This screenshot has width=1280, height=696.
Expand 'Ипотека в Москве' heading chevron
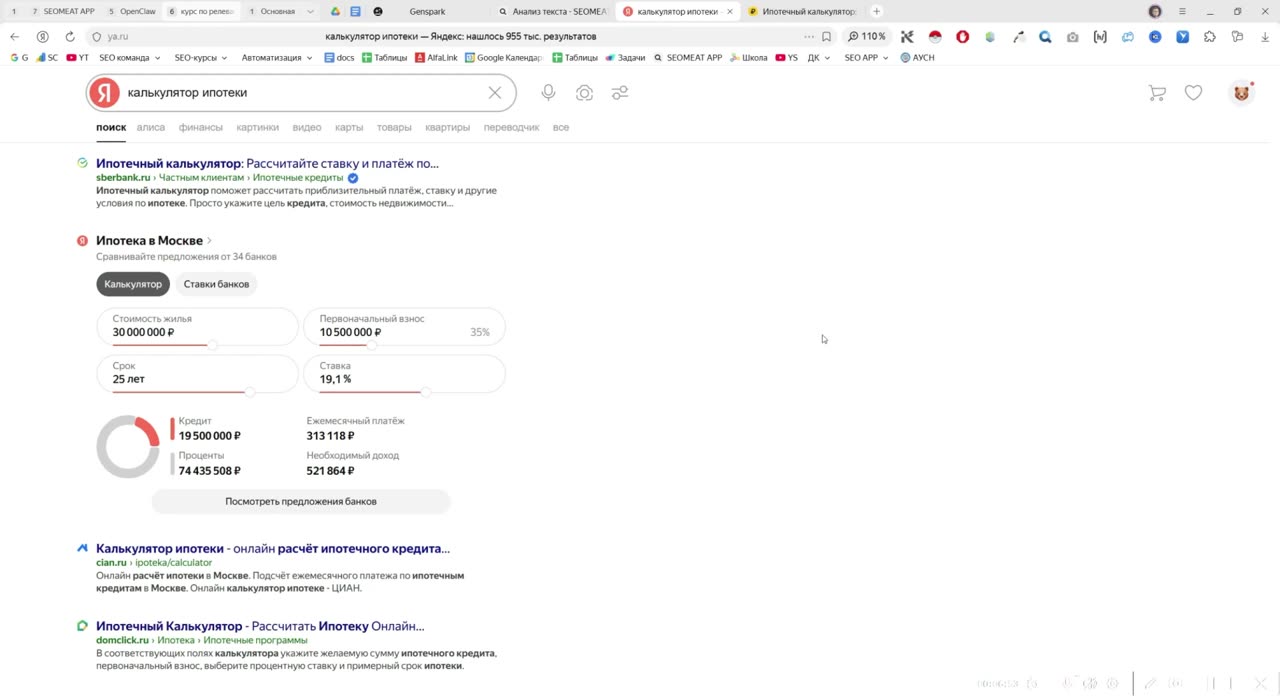coord(209,241)
